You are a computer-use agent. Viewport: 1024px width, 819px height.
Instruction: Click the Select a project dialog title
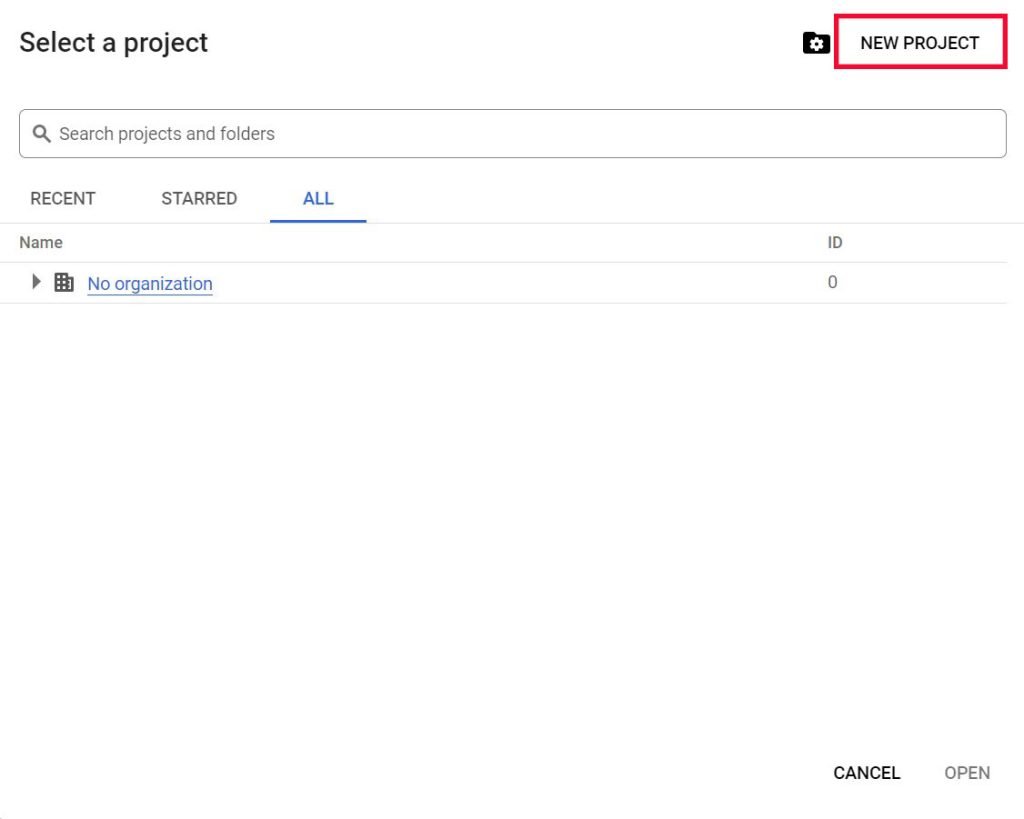pos(113,42)
